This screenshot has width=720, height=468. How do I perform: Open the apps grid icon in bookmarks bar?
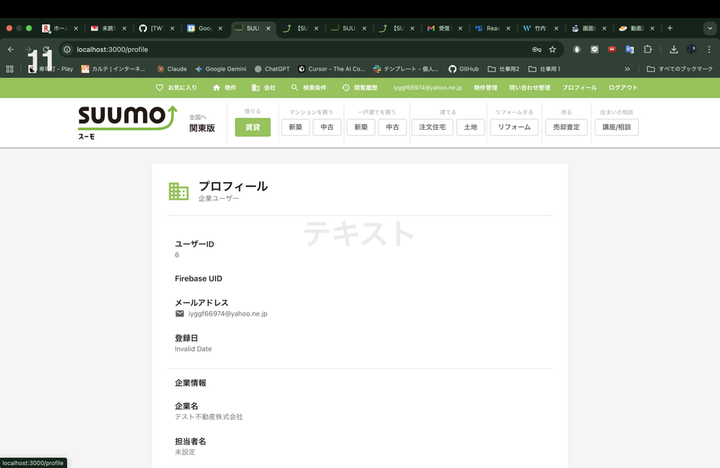(10, 69)
